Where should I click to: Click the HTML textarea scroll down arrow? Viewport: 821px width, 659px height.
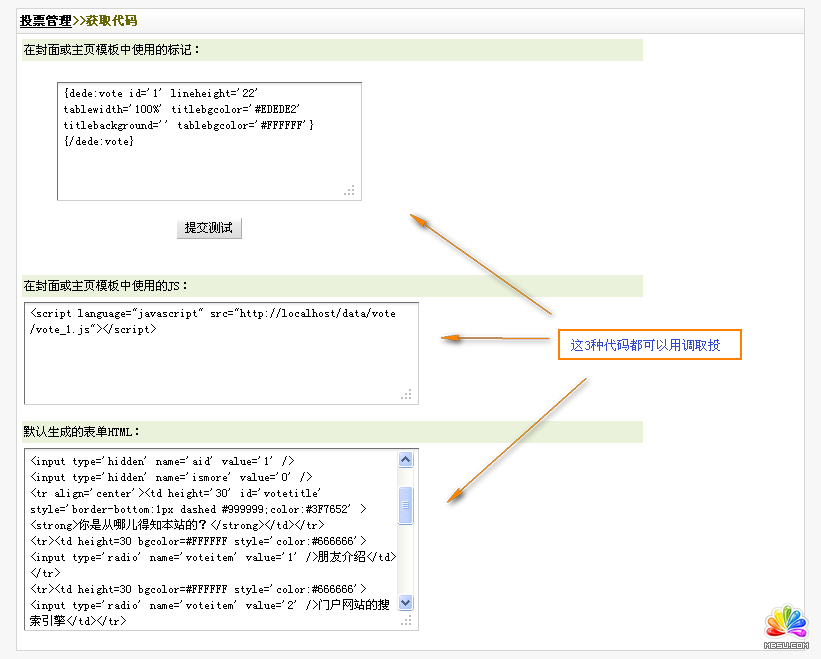coord(405,602)
